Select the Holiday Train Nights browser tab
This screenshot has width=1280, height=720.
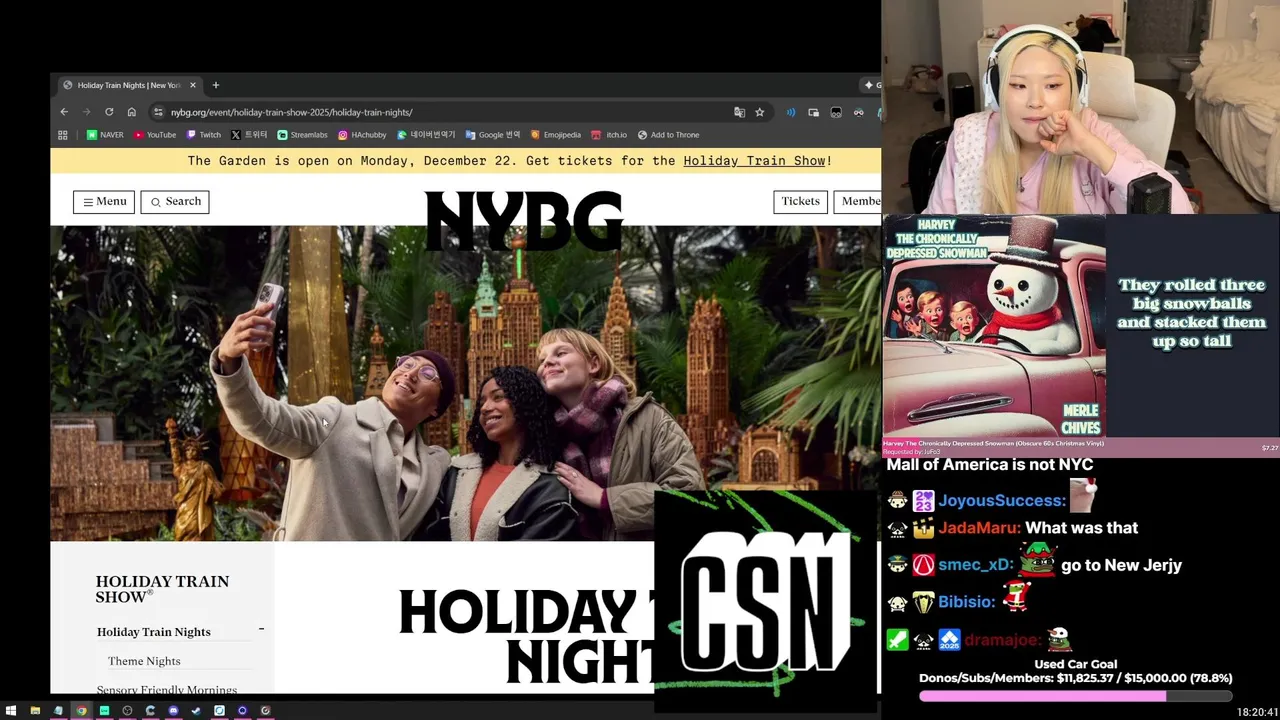click(128, 85)
